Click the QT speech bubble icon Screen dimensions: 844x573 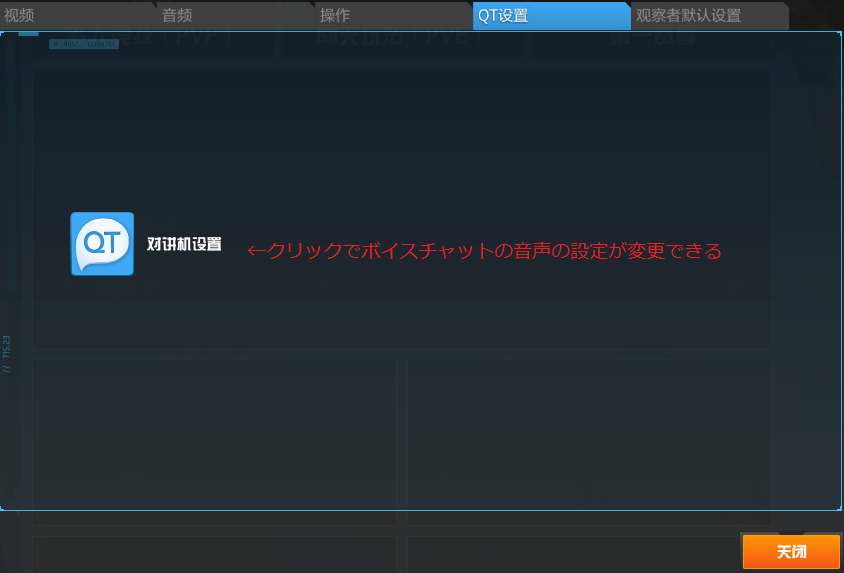point(102,244)
